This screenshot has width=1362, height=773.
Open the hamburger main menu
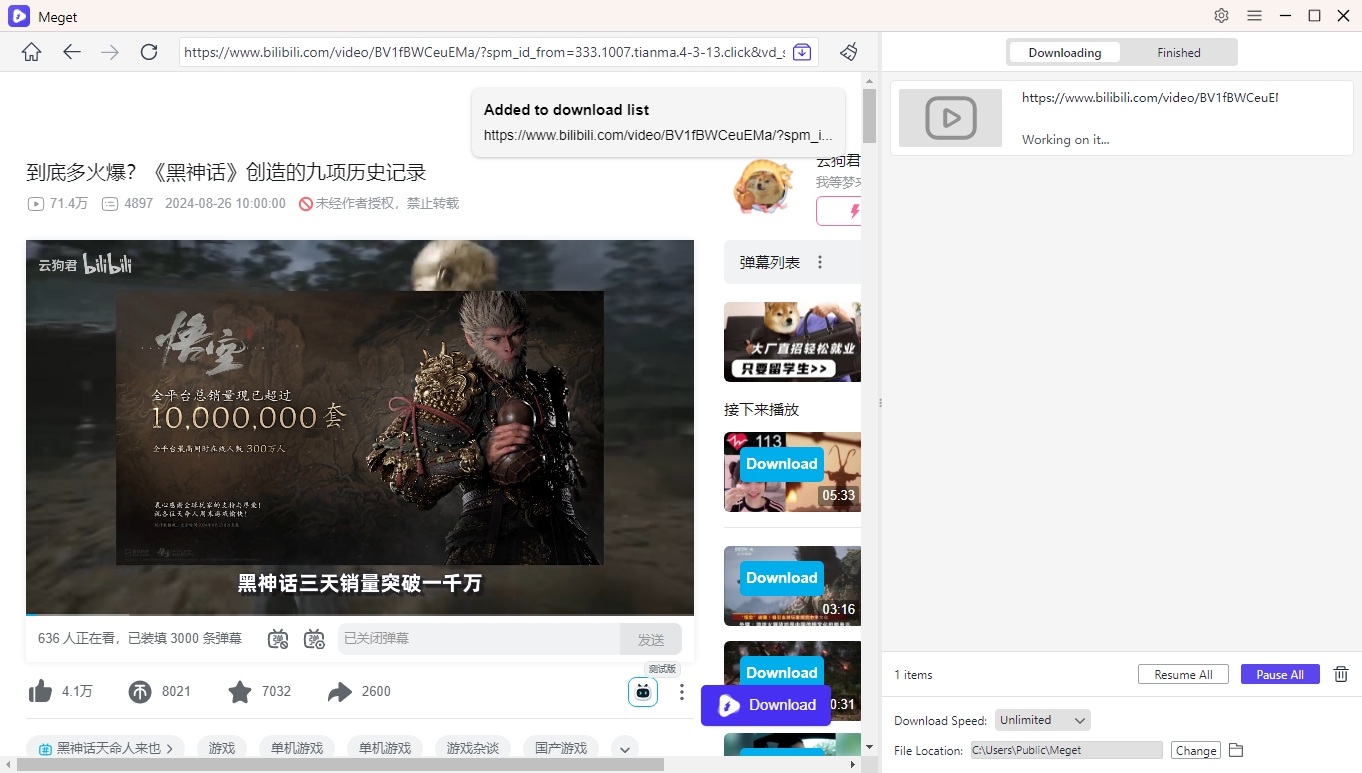click(1254, 16)
